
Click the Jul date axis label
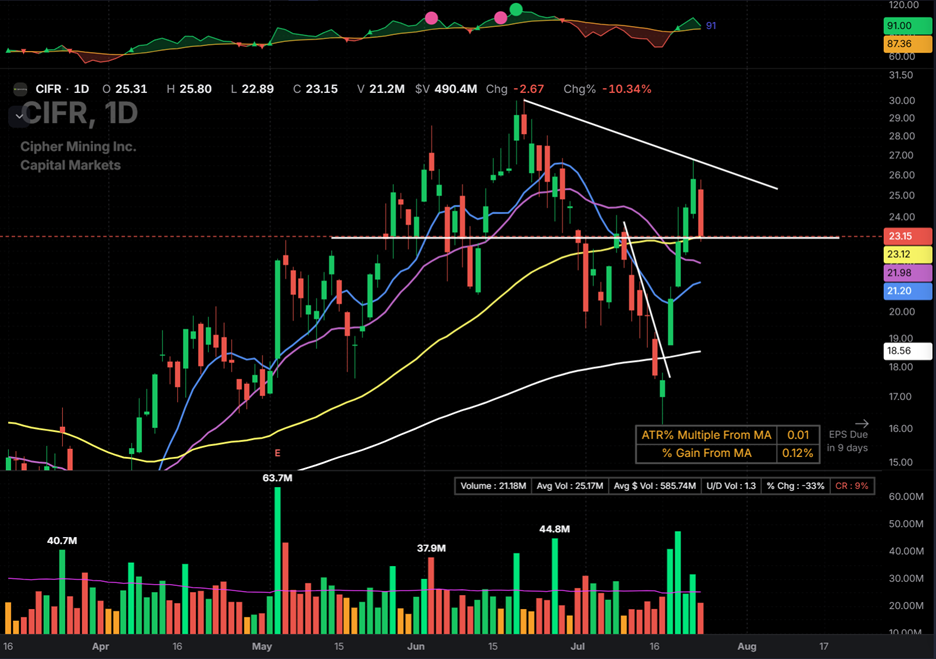click(x=577, y=646)
